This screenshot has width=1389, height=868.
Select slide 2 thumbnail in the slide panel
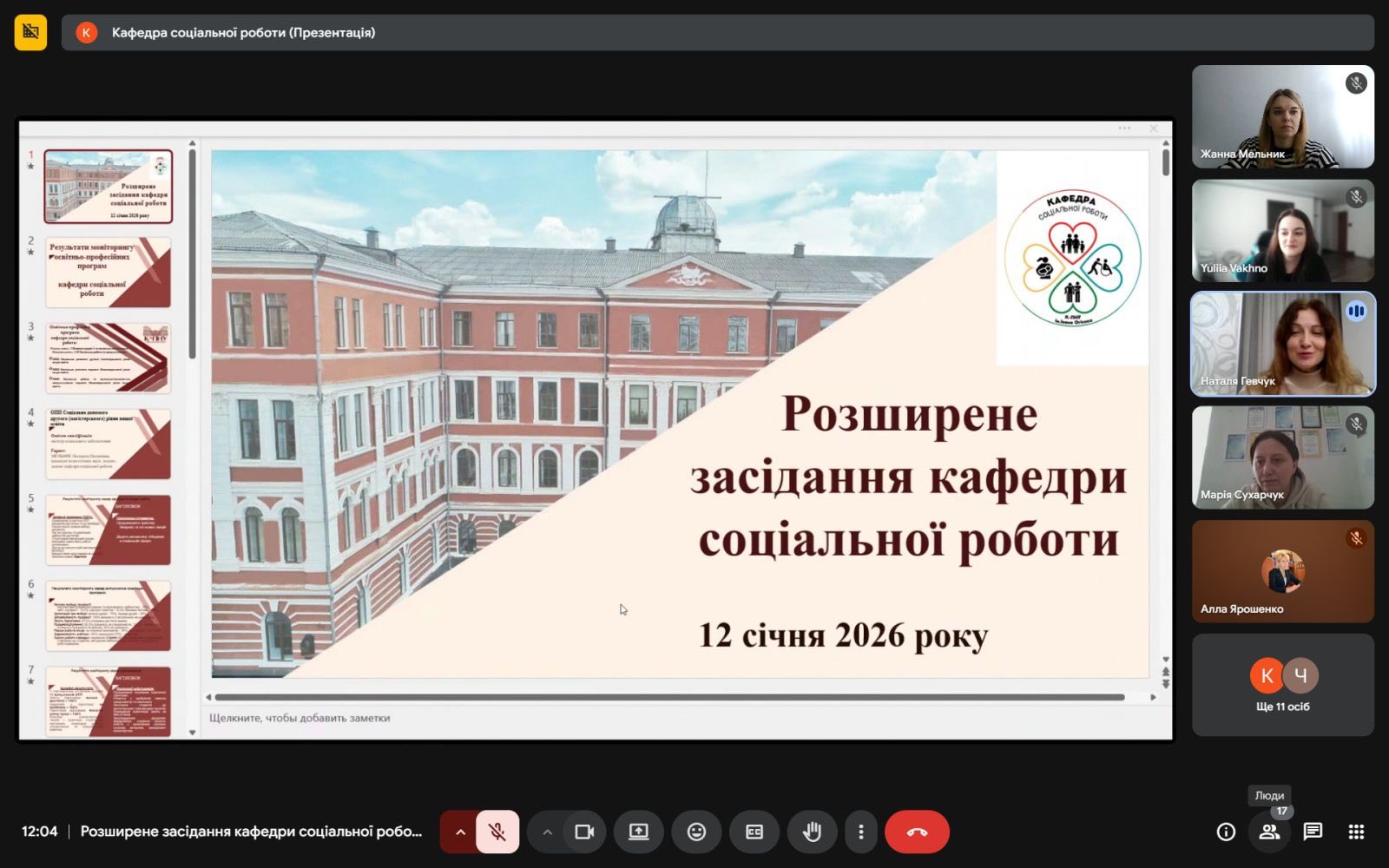point(108,273)
